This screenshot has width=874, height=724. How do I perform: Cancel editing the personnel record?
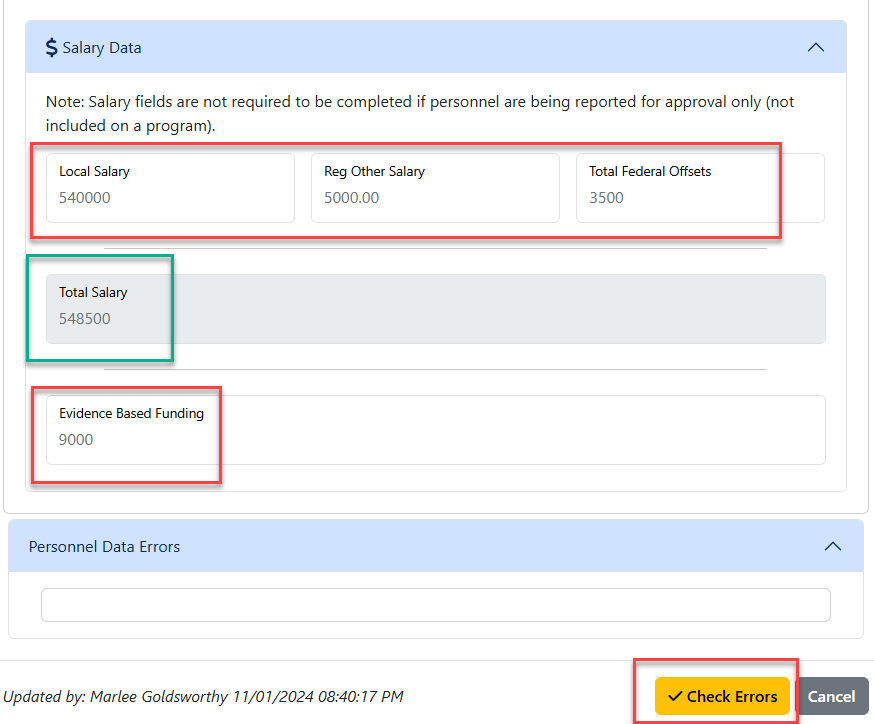pos(831,696)
